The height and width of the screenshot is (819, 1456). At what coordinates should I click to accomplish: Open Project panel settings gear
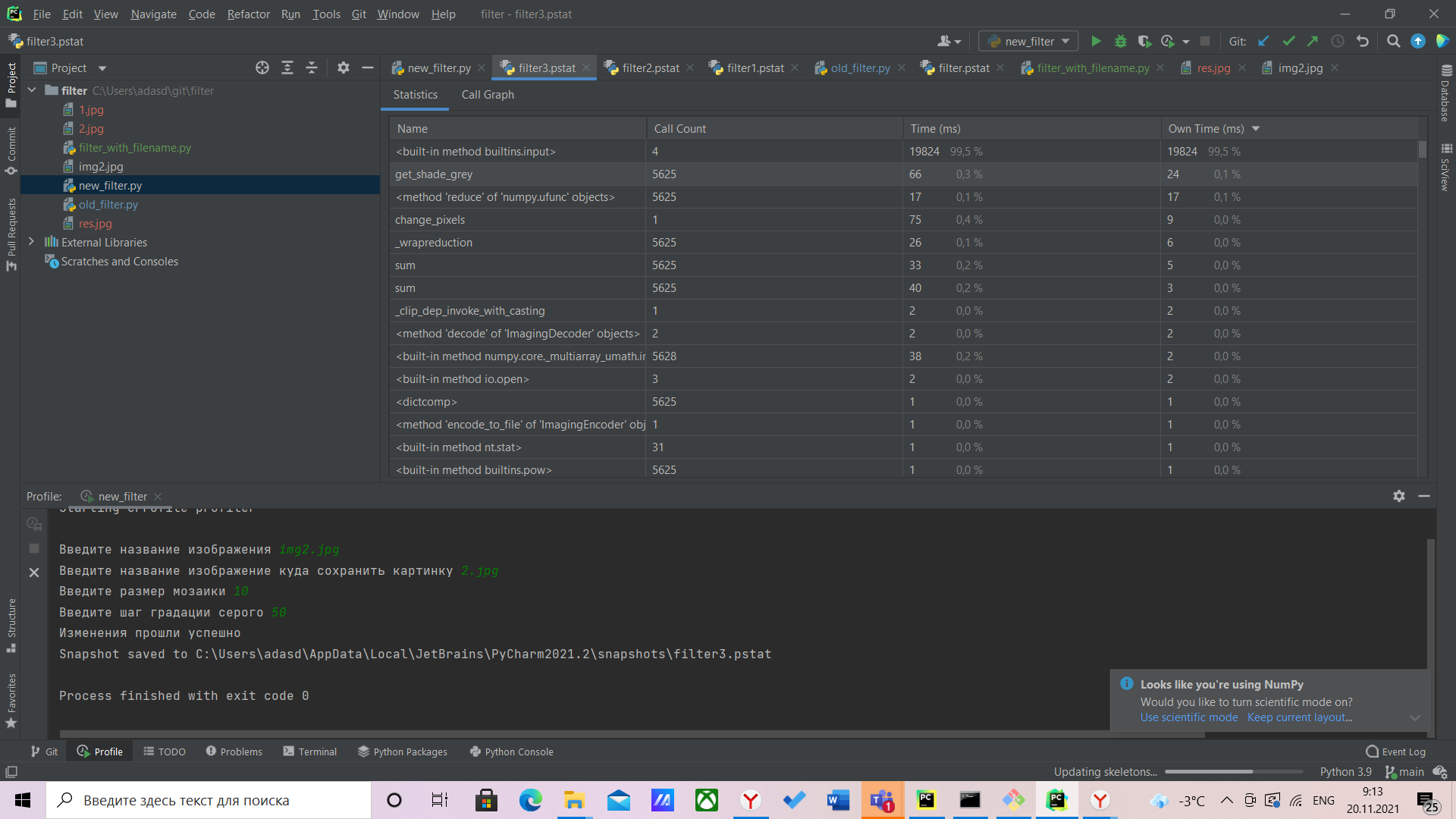pos(344,68)
